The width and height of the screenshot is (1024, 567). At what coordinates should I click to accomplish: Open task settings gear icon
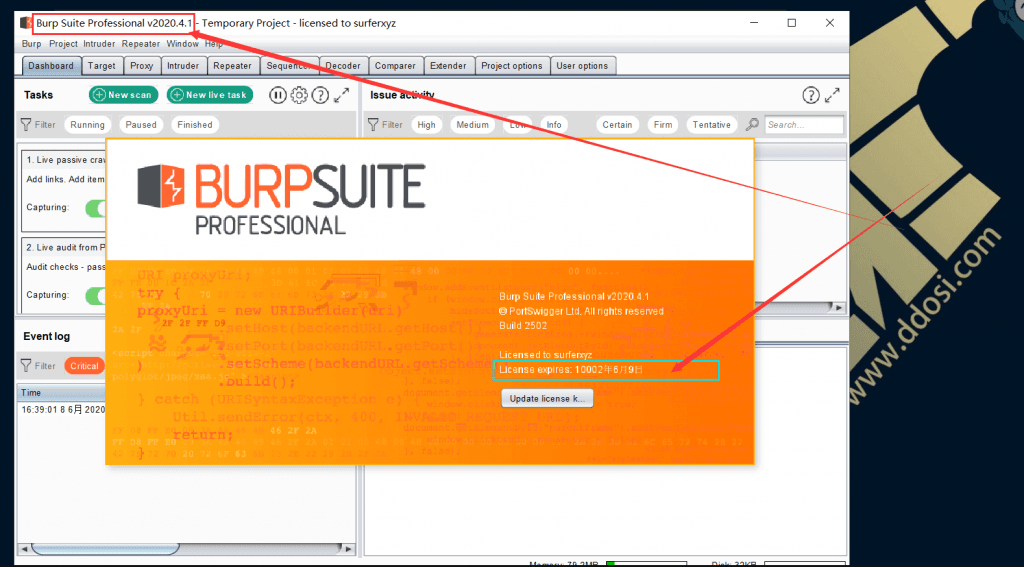click(x=299, y=95)
